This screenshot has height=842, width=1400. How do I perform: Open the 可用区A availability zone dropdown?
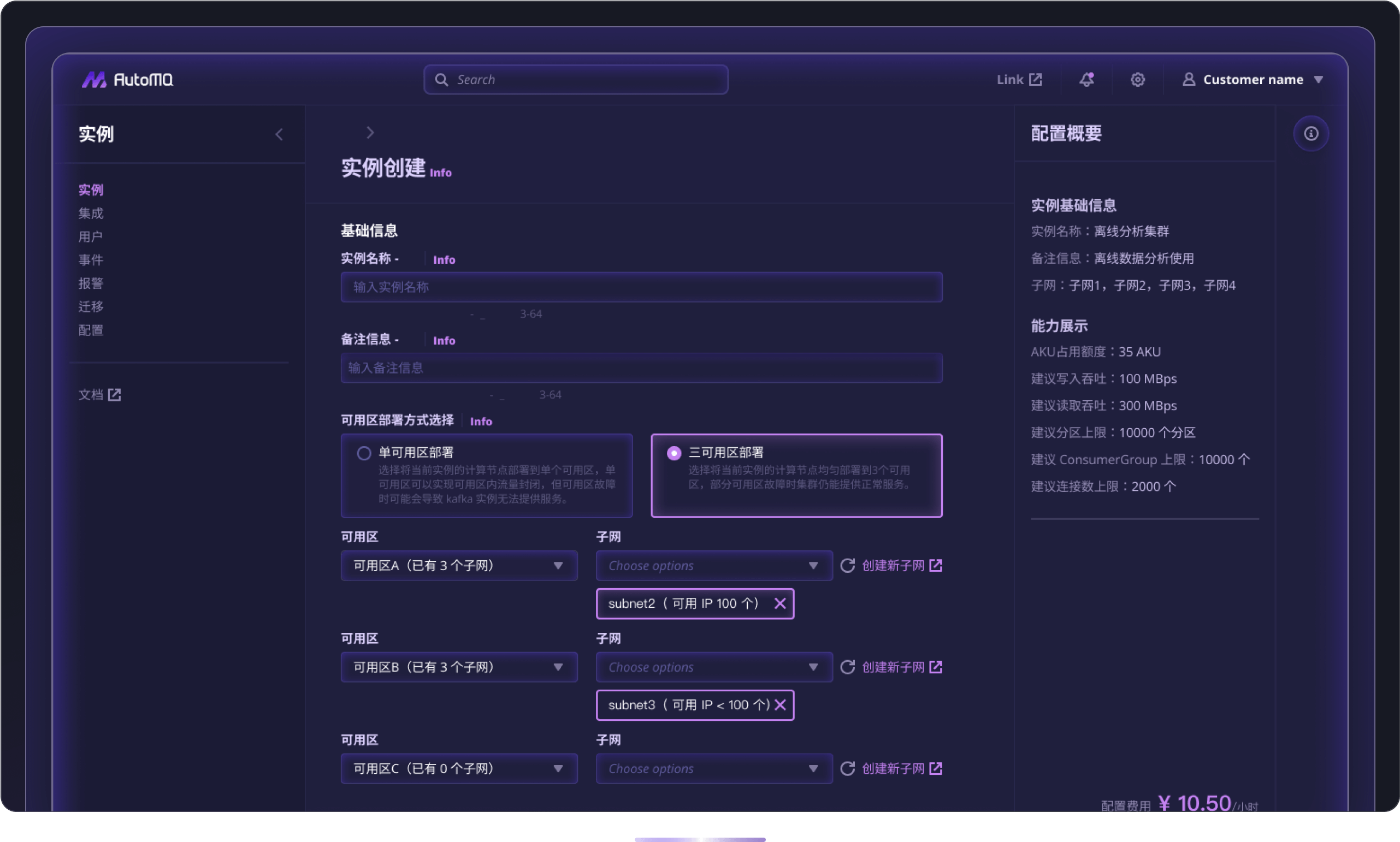(x=458, y=566)
